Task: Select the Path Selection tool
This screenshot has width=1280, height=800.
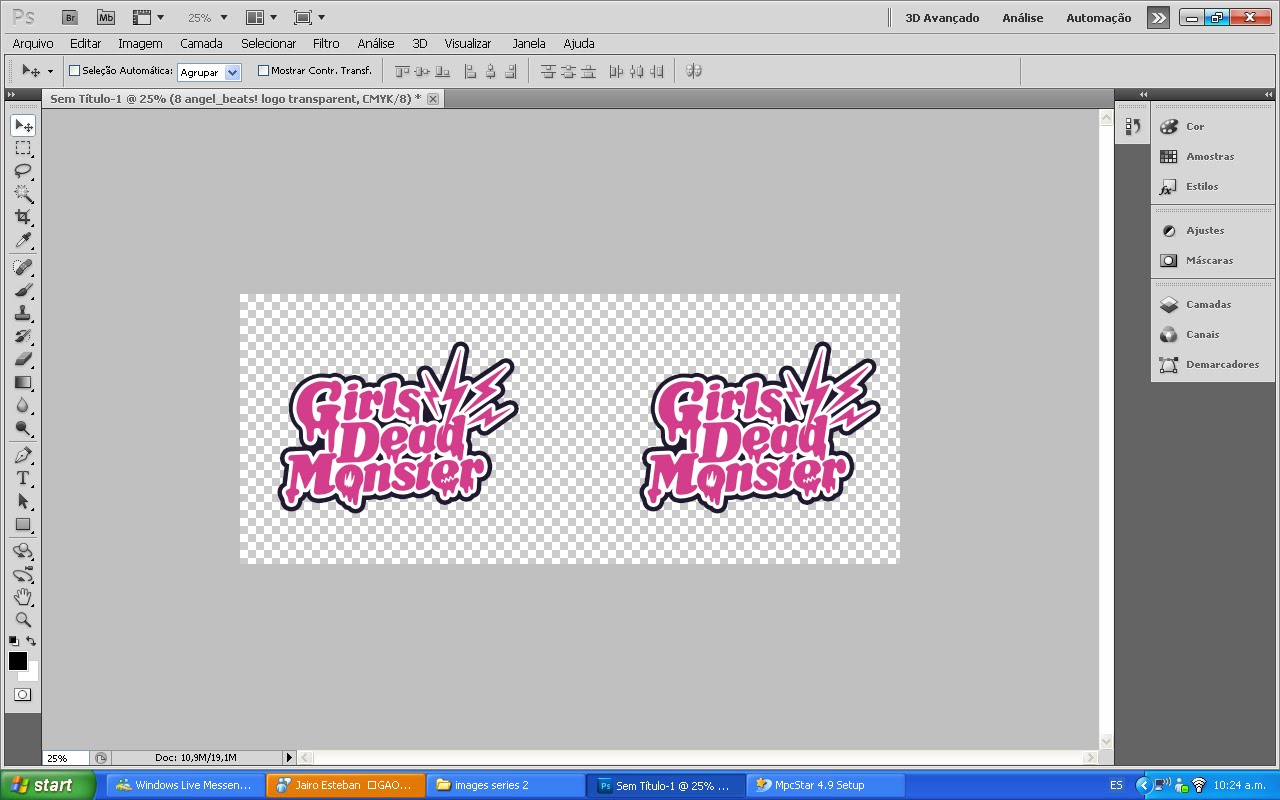Action: point(23,501)
